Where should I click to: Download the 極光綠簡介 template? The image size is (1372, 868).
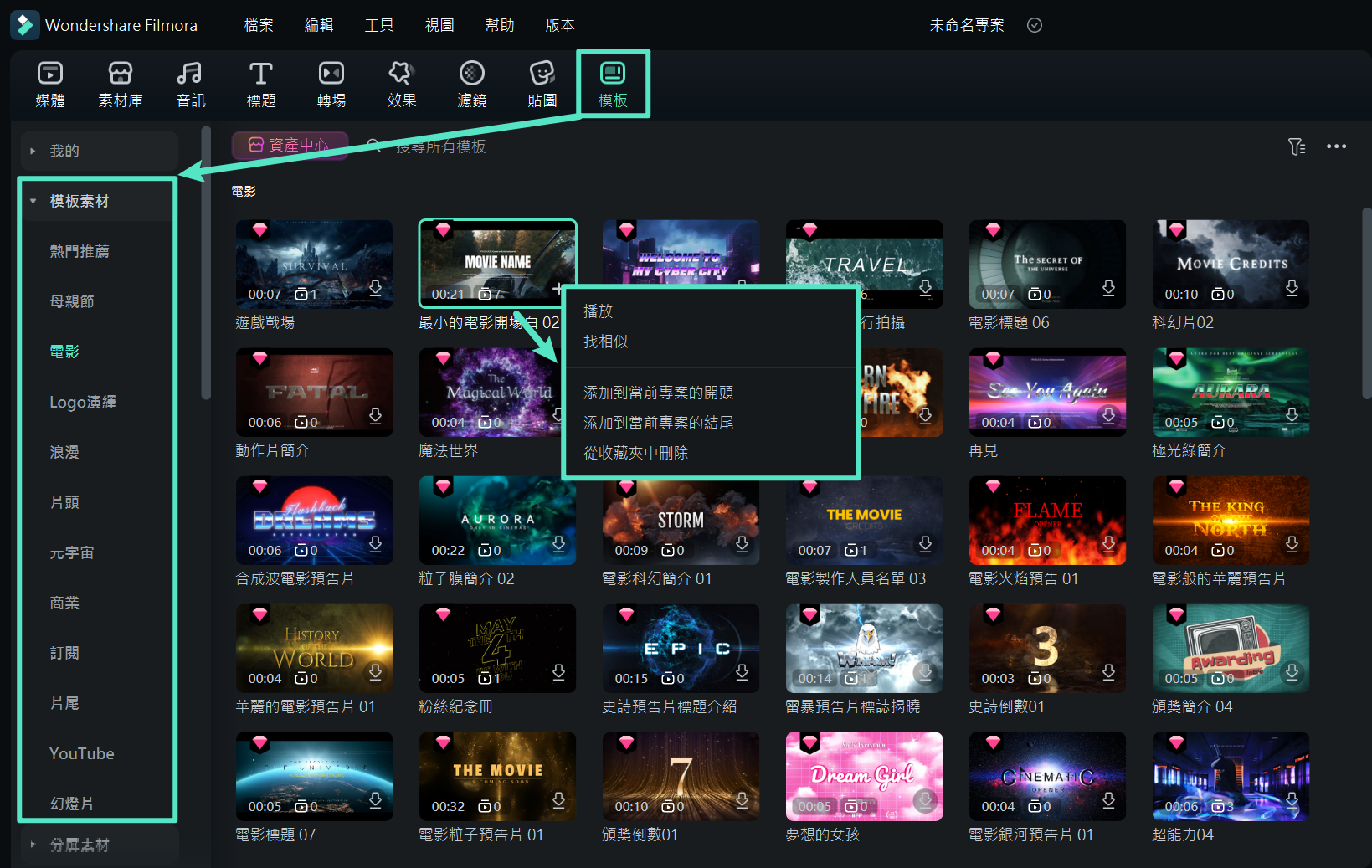point(1292,416)
